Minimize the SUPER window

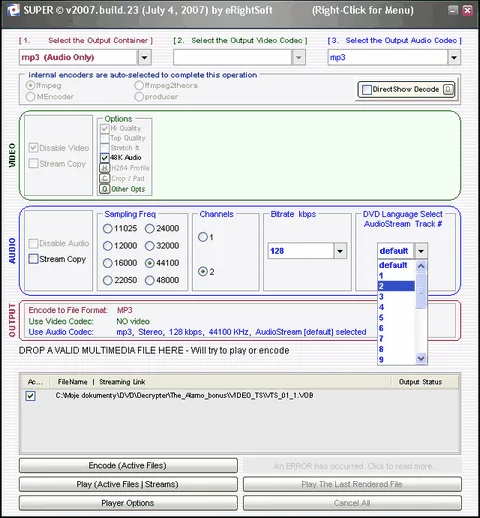tap(453, 10)
